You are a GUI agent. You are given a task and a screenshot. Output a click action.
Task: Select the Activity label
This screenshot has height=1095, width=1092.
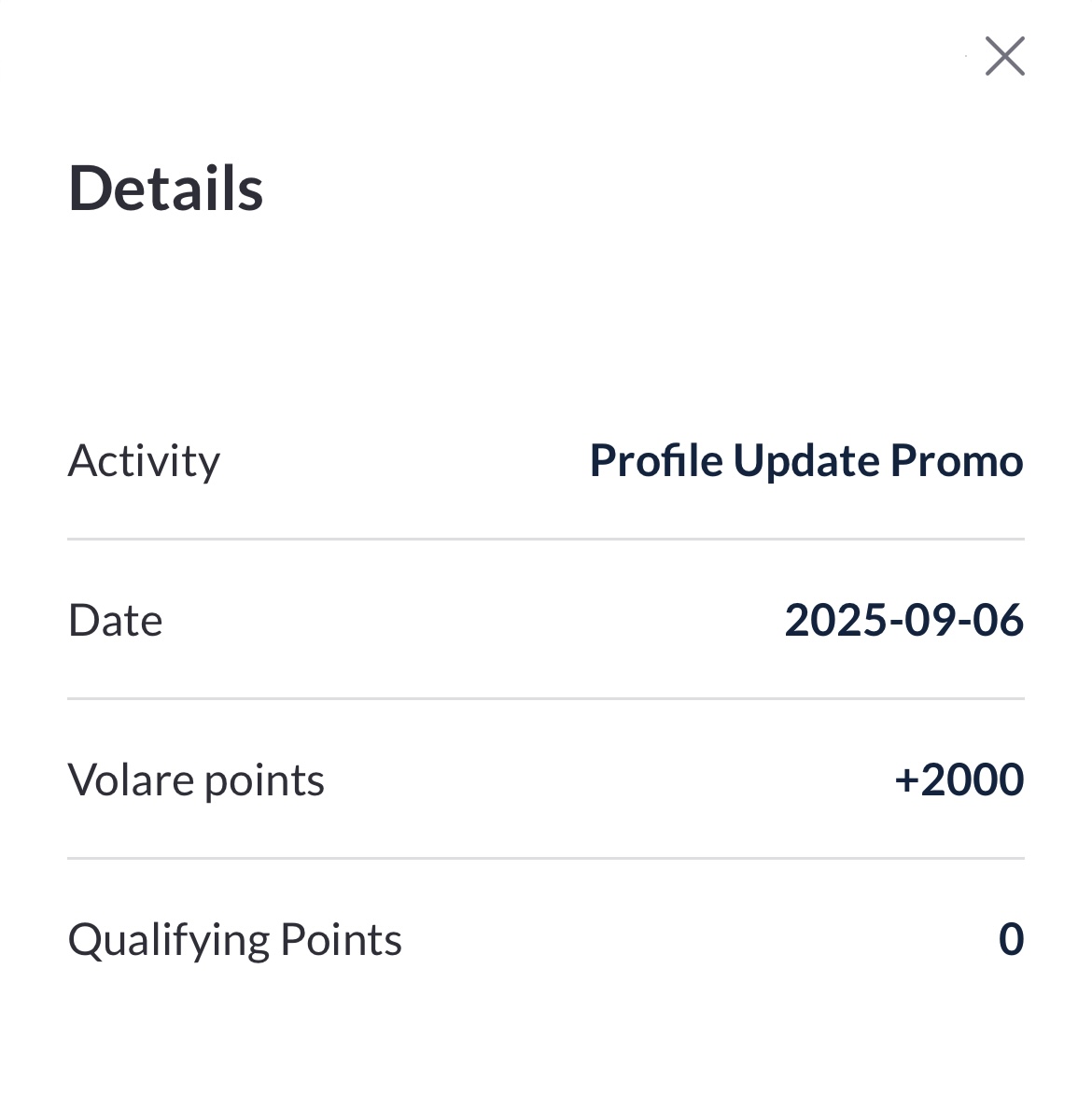[x=144, y=461]
